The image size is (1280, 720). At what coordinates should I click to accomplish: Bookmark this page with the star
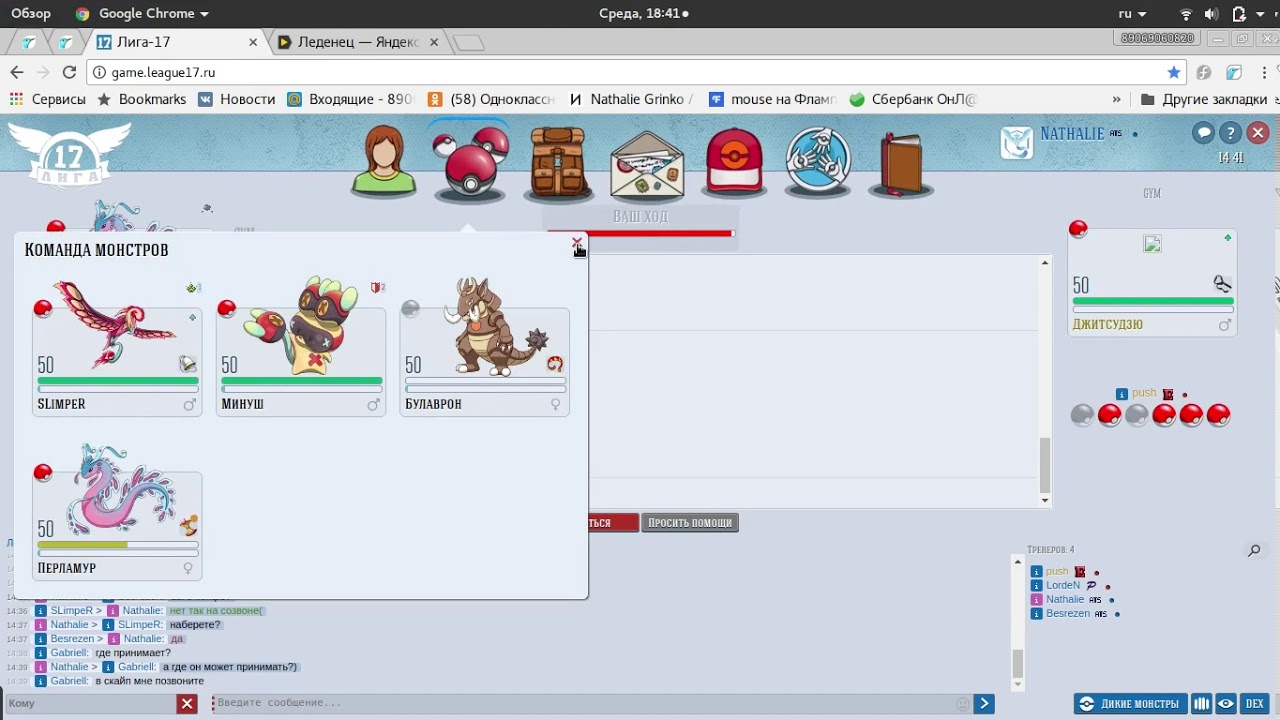coord(1173,72)
